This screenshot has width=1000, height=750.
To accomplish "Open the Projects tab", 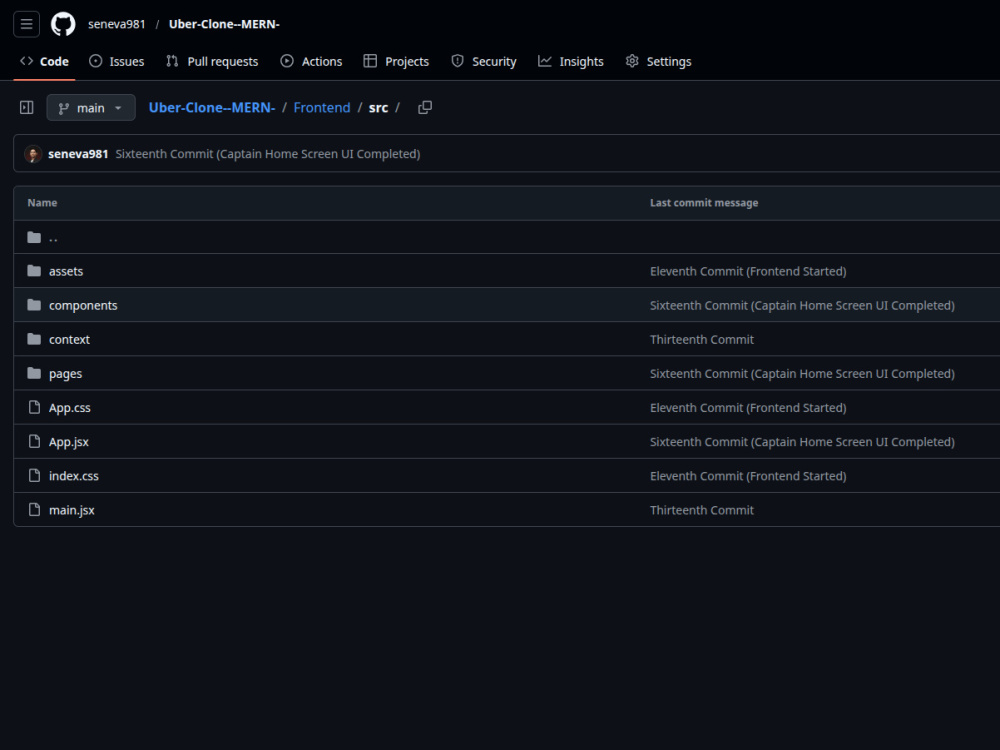I will point(396,61).
